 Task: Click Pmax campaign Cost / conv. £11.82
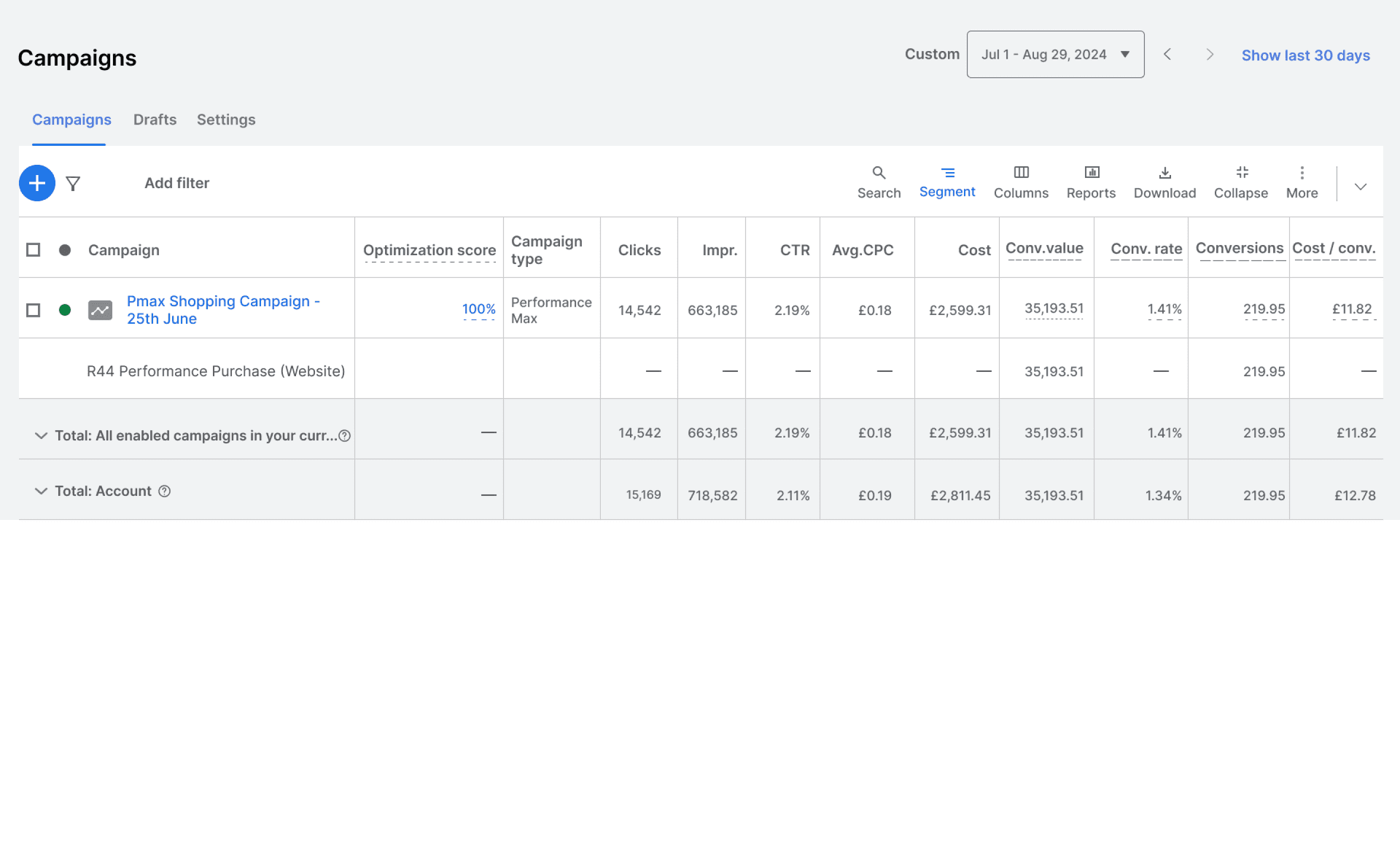coord(1352,309)
